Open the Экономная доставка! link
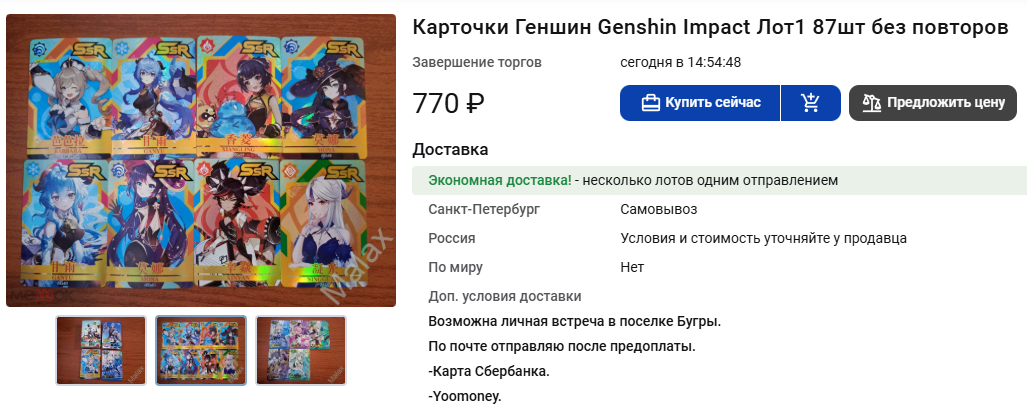1027x404 pixels. coord(500,180)
